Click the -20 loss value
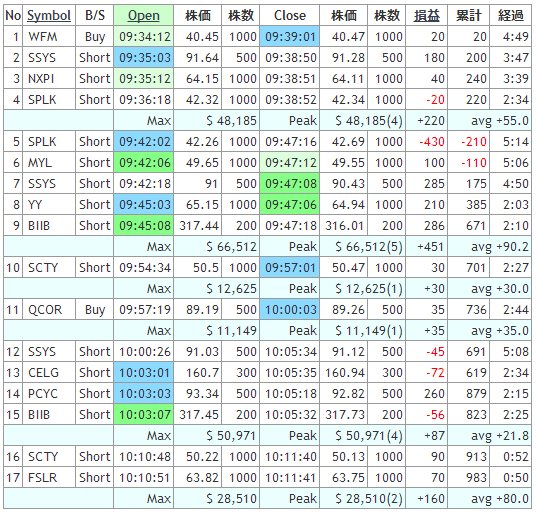The width and height of the screenshot is (536, 514). [x=435, y=100]
